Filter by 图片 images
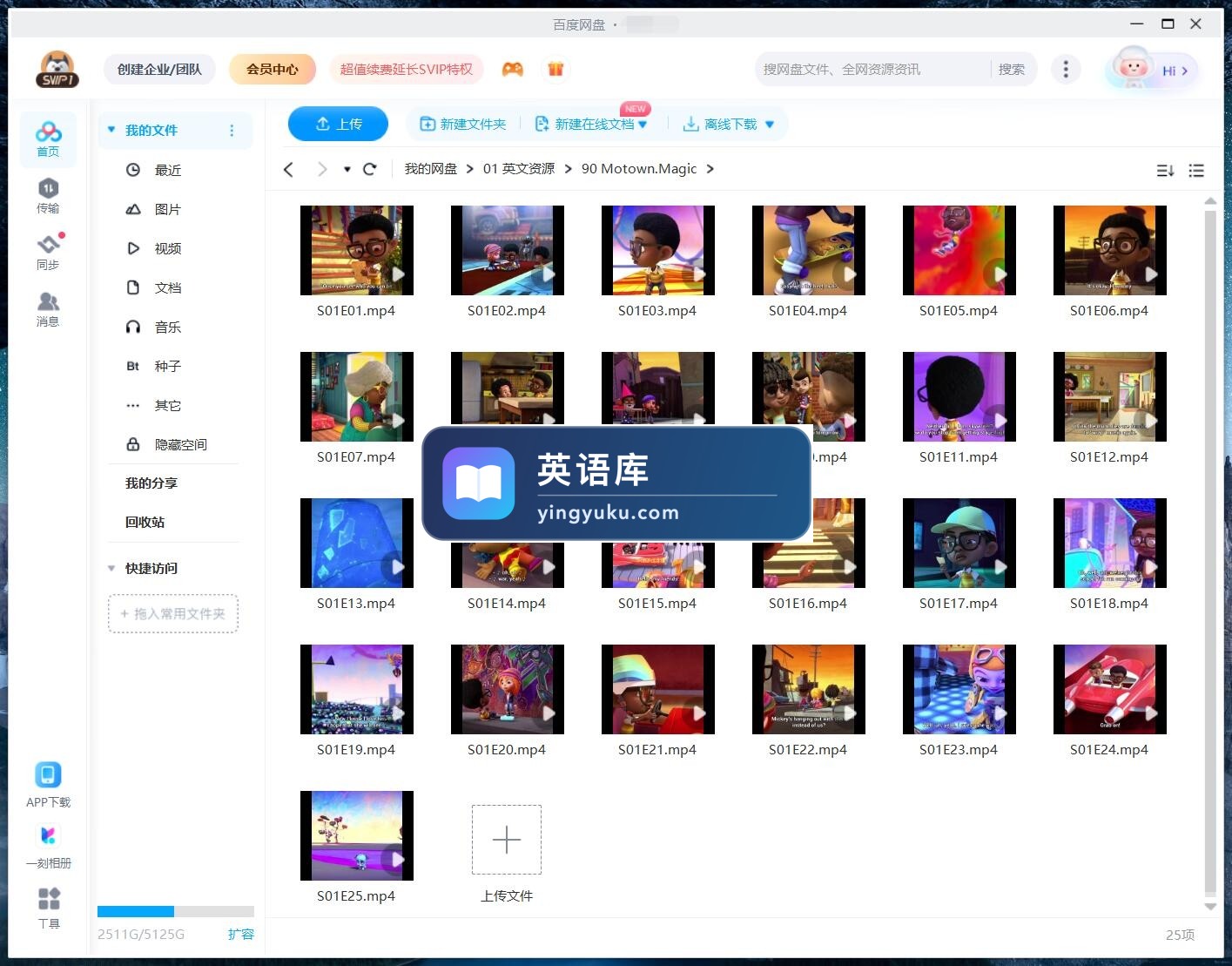The image size is (1232, 966). pos(168,209)
